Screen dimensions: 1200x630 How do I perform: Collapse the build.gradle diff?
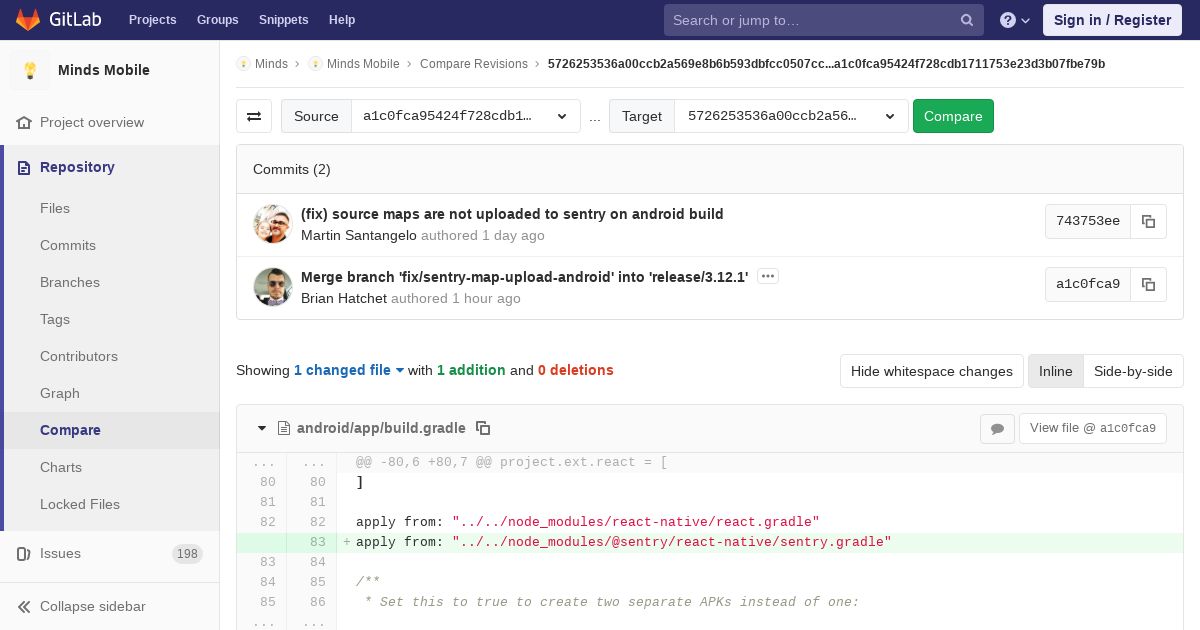pyautogui.click(x=262, y=428)
